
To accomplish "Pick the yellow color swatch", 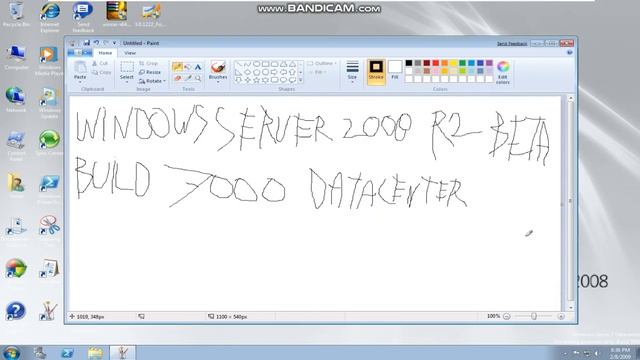I will coord(453,63).
